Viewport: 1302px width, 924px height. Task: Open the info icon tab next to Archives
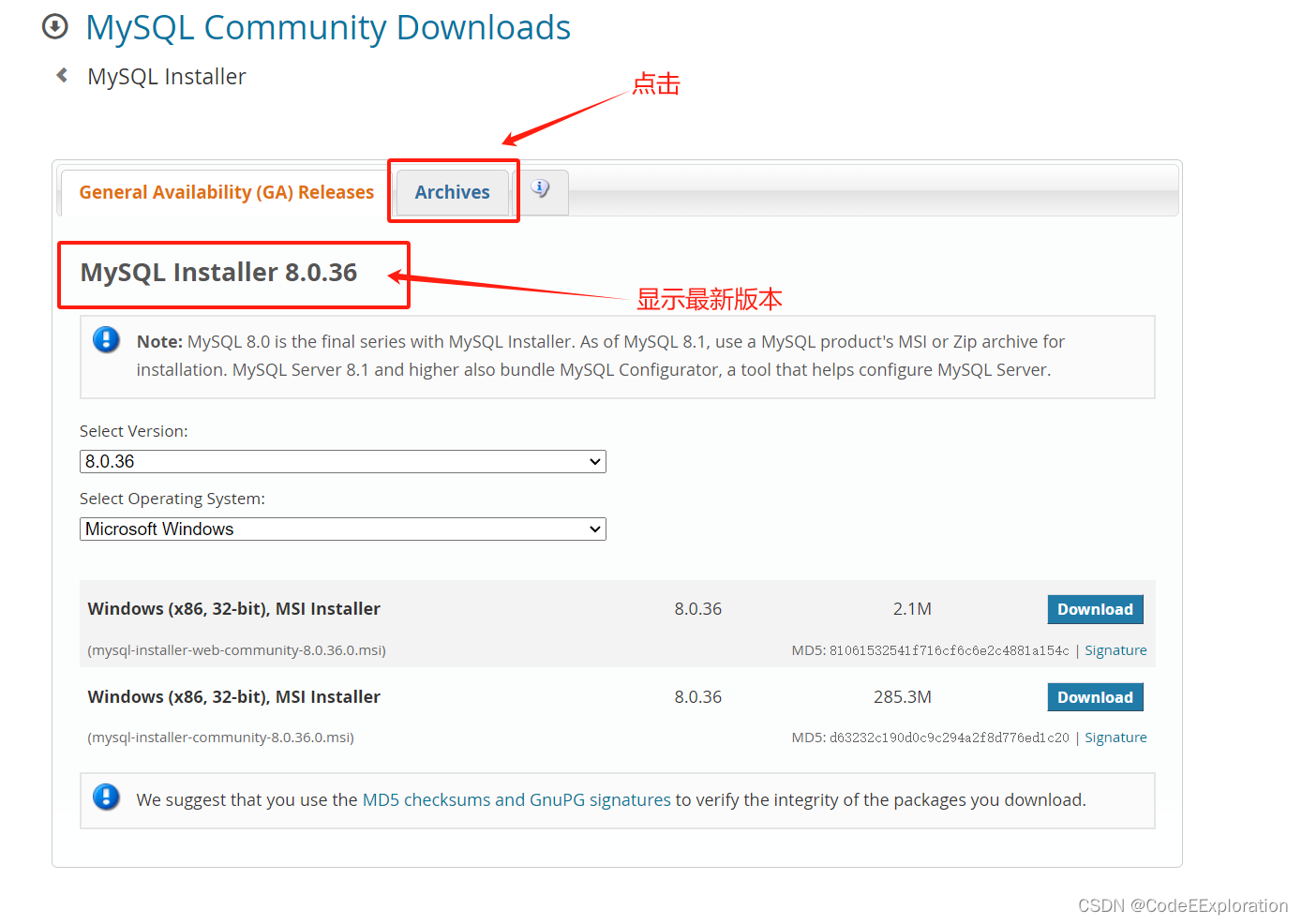point(541,188)
